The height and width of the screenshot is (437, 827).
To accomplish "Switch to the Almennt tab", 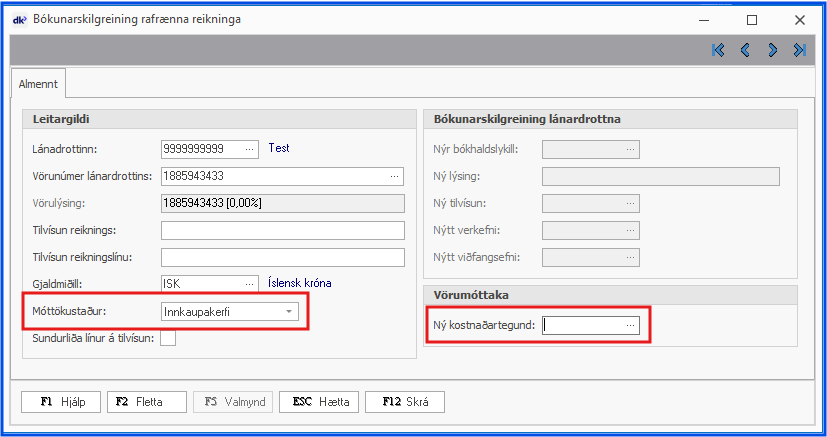I will (38, 86).
